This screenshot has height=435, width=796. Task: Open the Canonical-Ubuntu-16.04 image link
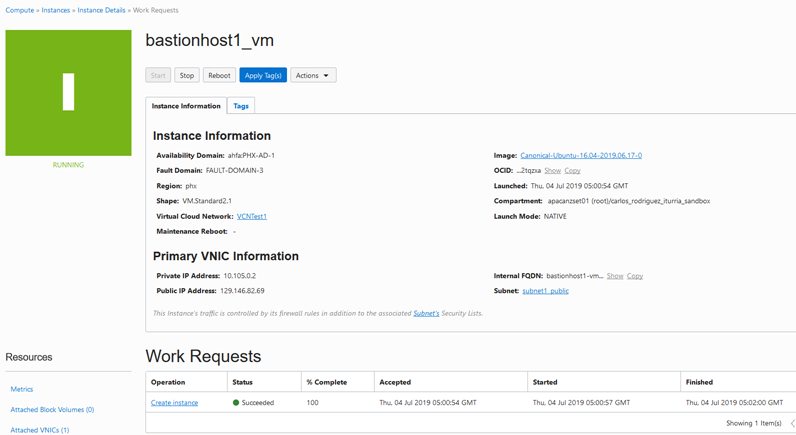pyautogui.click(x=580, y=156)
